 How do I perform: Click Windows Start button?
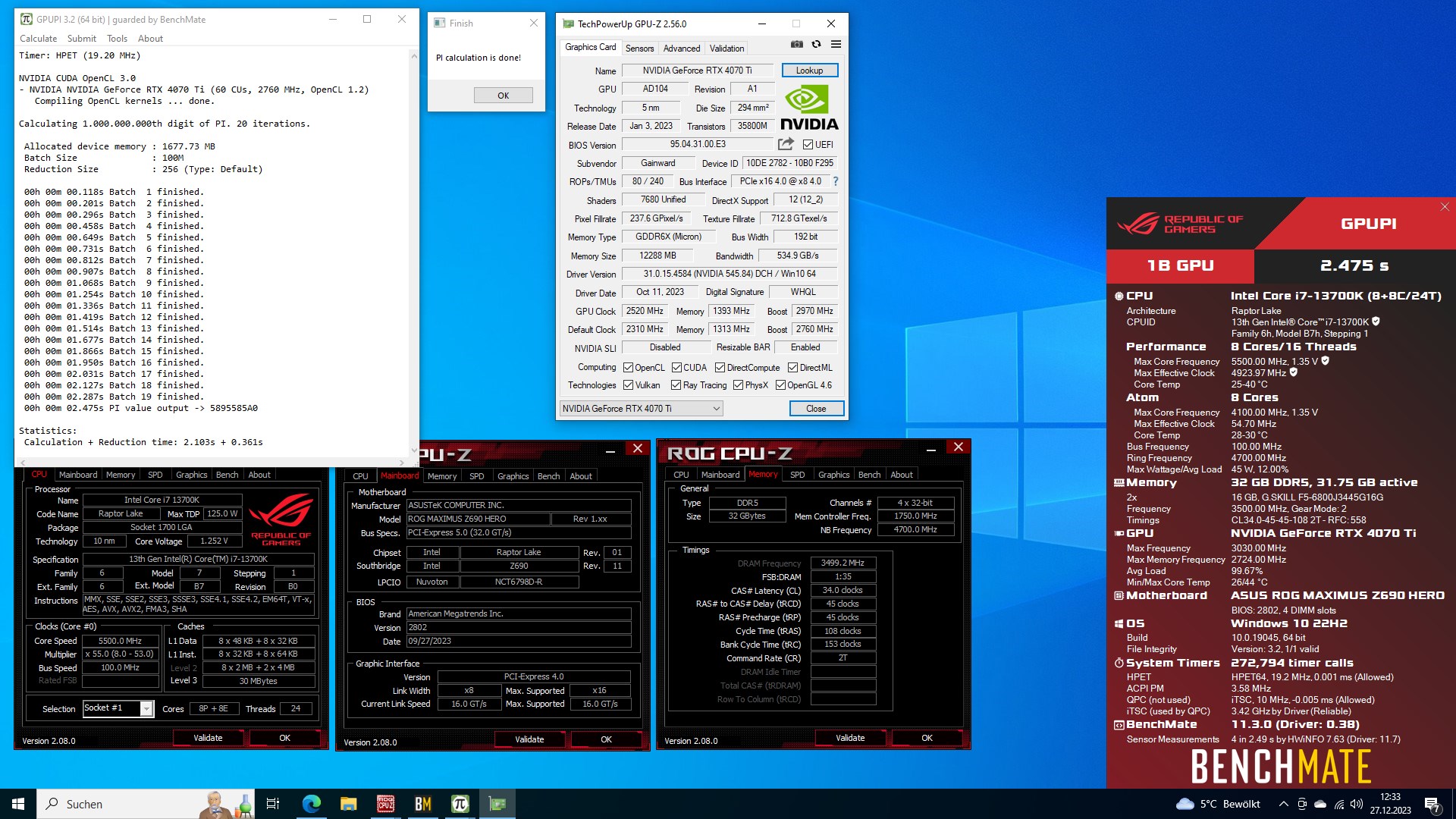click(18, 804)
